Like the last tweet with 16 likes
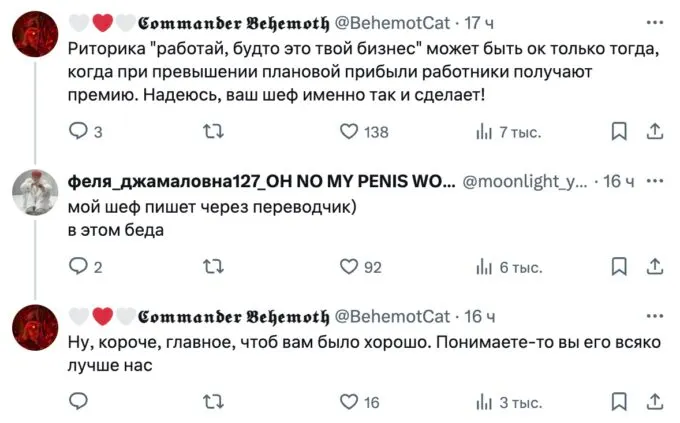 pos(349,402)
